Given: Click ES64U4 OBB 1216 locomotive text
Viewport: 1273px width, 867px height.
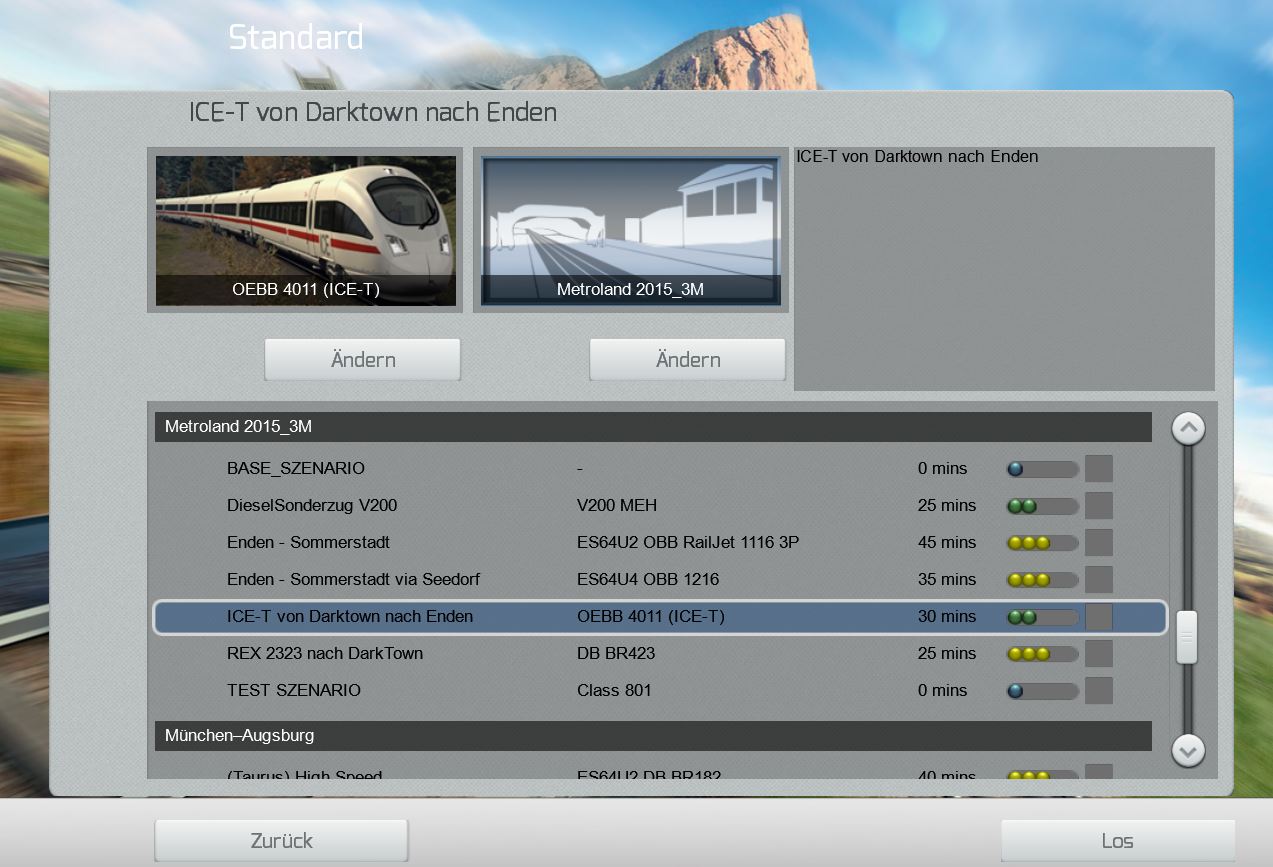Looking at the screenshot, I should point(648,579).
